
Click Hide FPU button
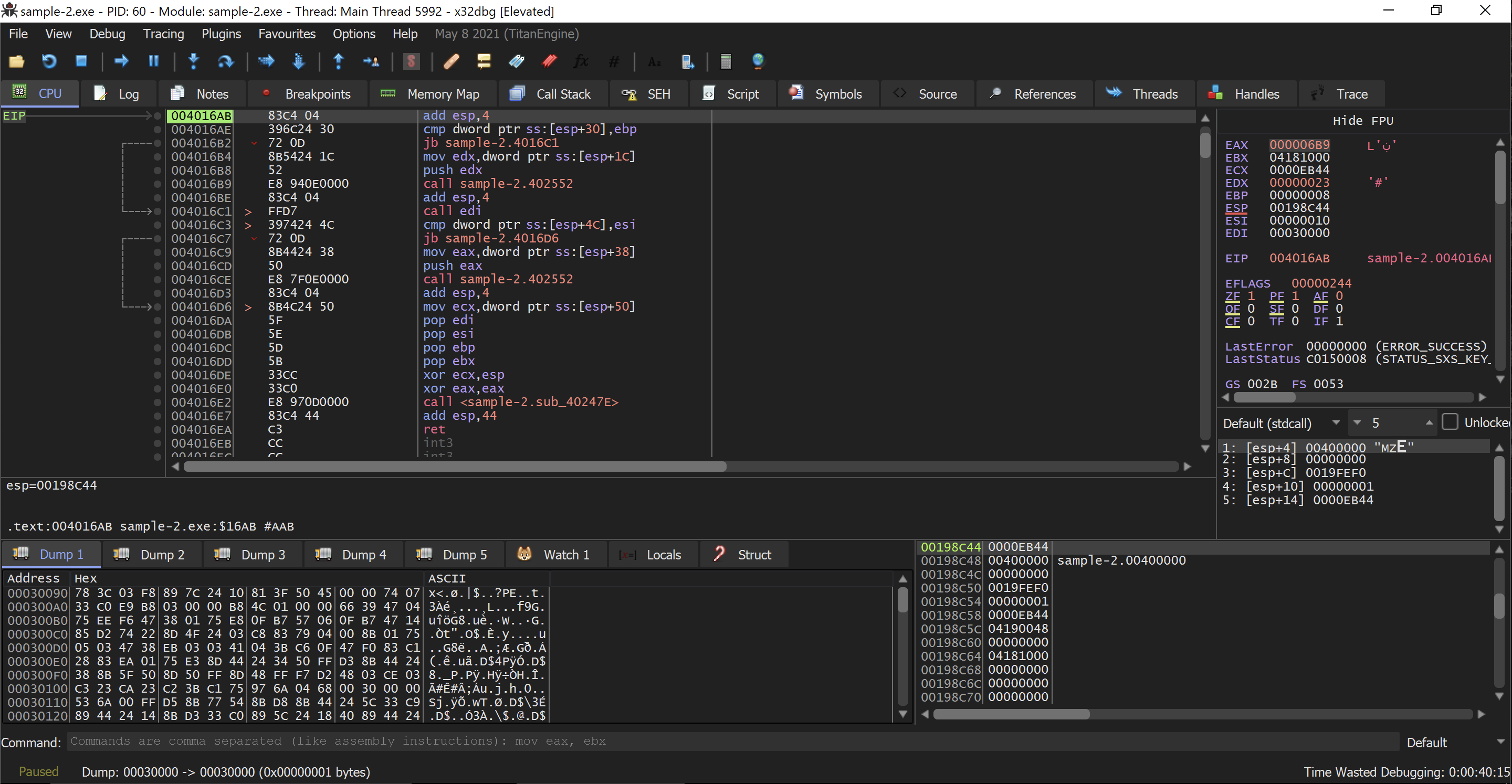[1362, 121]
